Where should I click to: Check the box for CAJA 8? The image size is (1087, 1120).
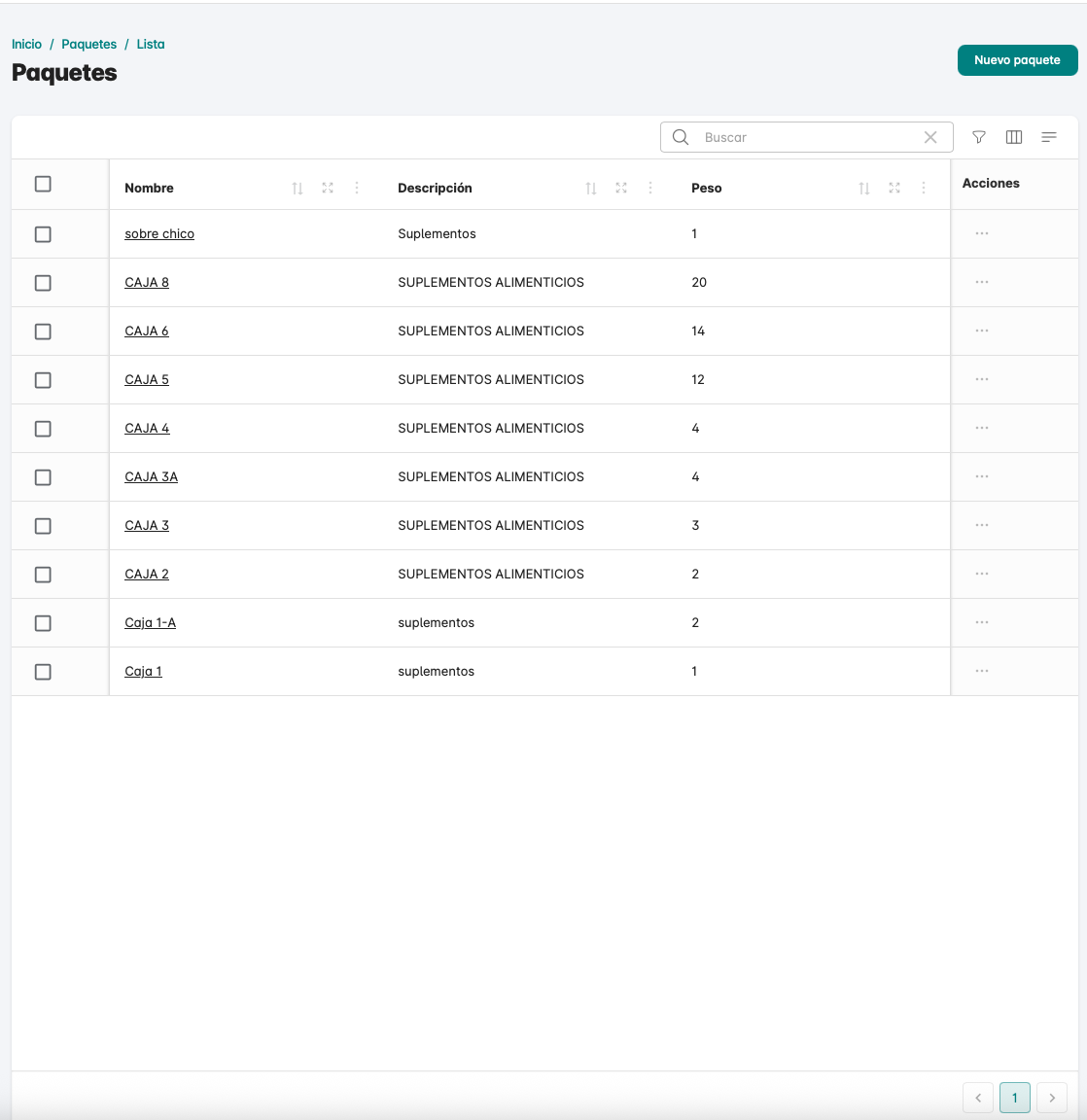43,283
